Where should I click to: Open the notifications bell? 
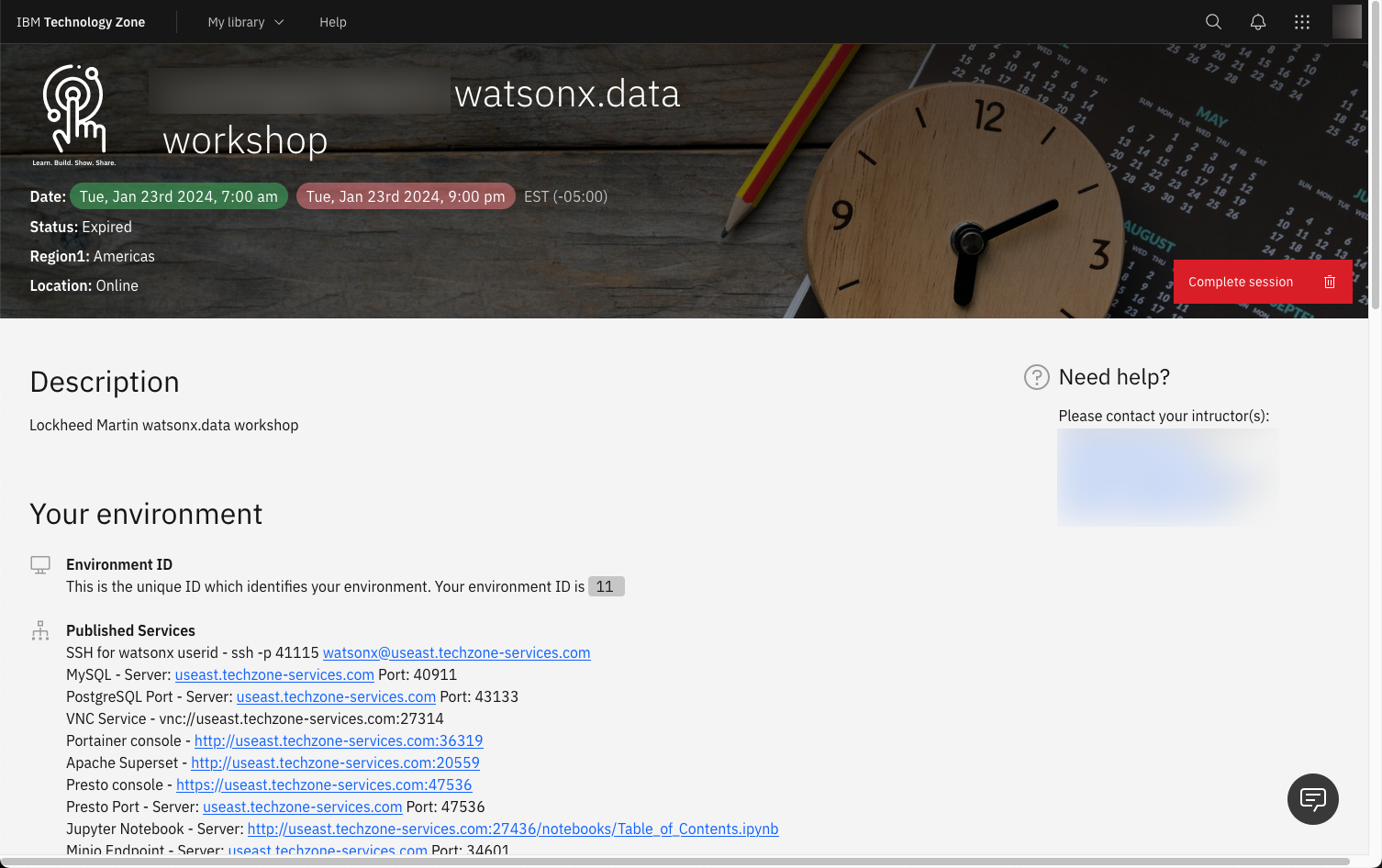coord(1258,22)
